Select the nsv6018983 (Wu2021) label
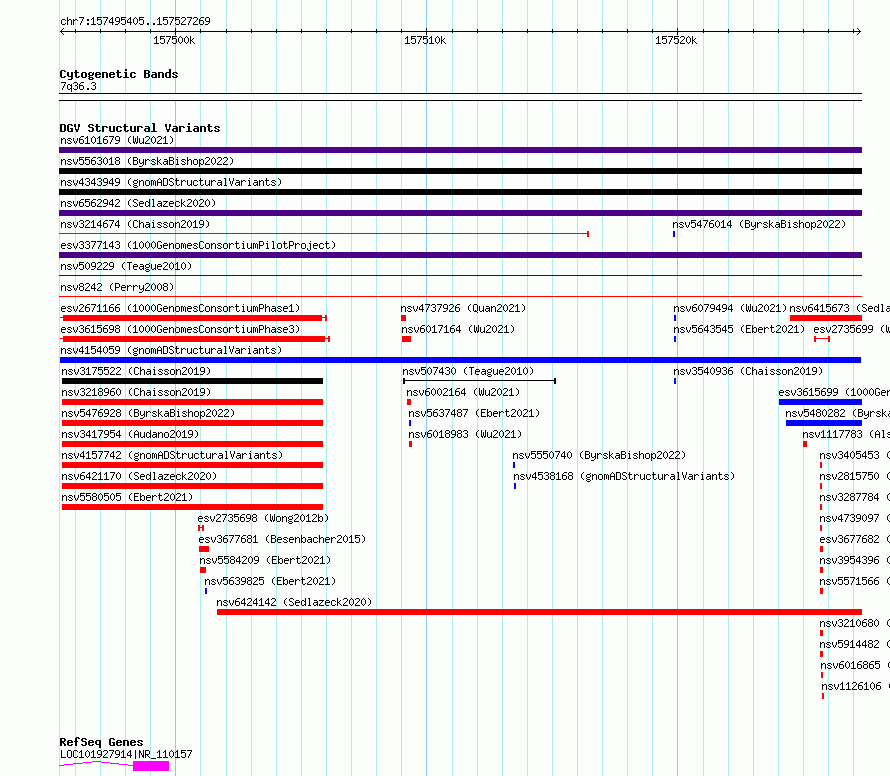Viewport: 890px width, 776px height. click(465, 434)
